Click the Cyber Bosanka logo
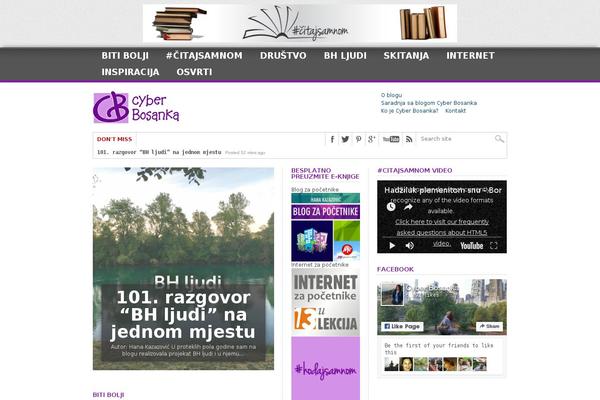This screenshot has height=400, width=600. (136, 107)
